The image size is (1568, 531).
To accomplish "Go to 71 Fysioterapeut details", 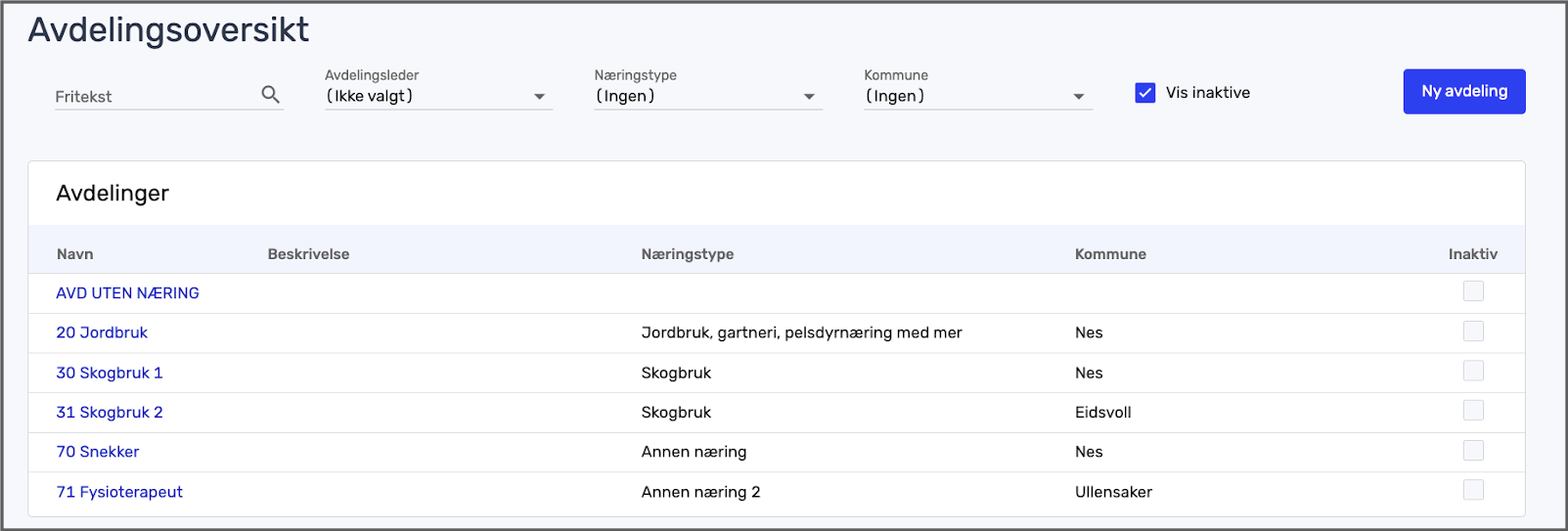I will click(119, 492).
